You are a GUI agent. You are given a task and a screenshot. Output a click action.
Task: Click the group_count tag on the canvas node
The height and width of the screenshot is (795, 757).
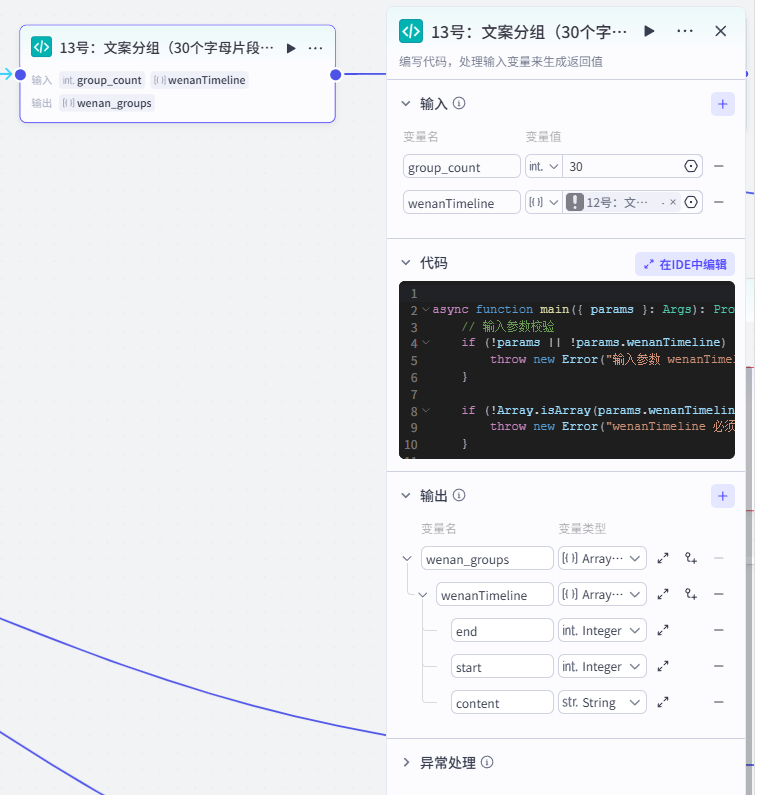(102, 80)
